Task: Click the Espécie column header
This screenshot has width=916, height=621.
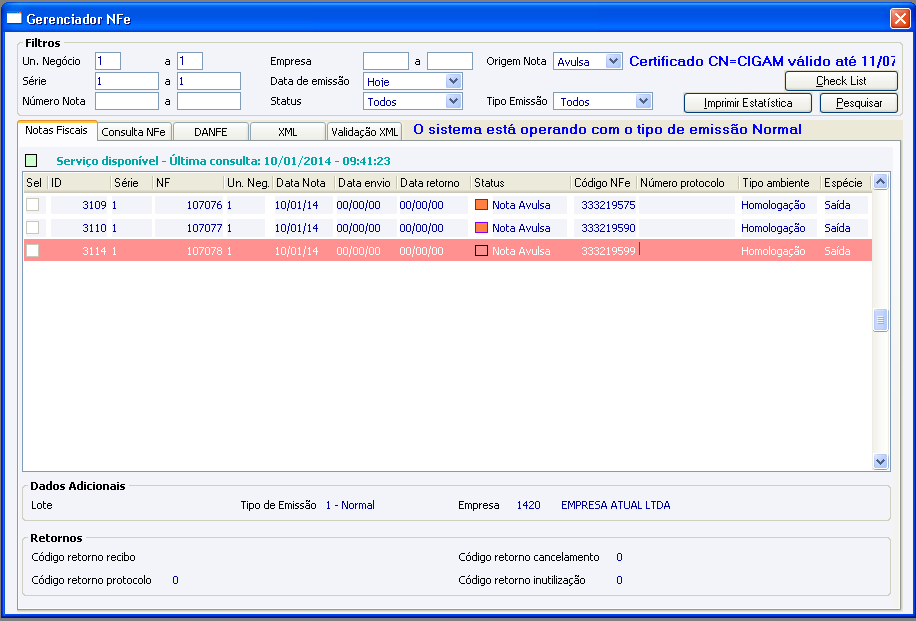Action: click(x=845, y=182)
